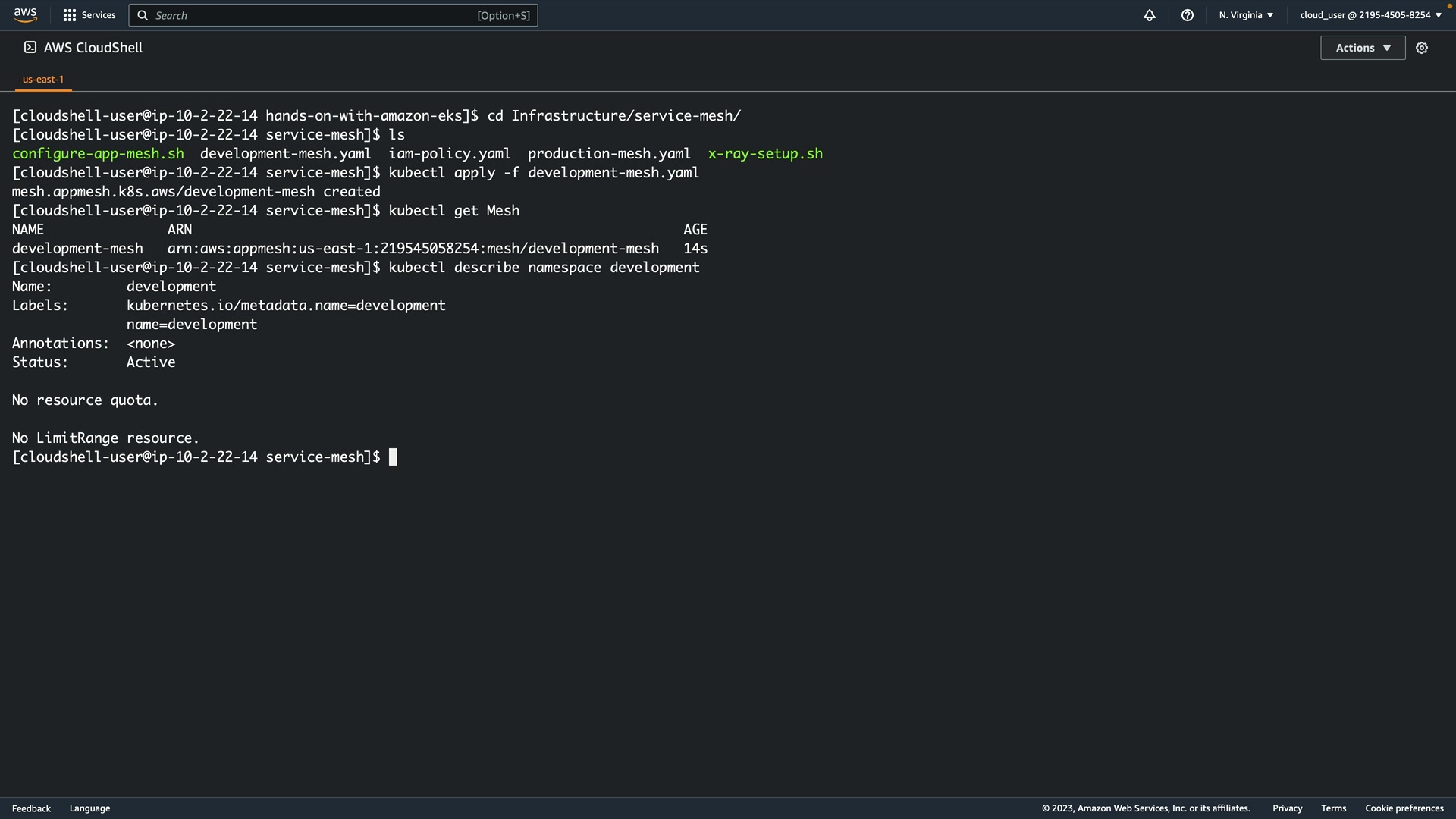Screen dimensions: 1456x819
Task: Open CloudShell settings gear icon
Action: click(1421, 48)
